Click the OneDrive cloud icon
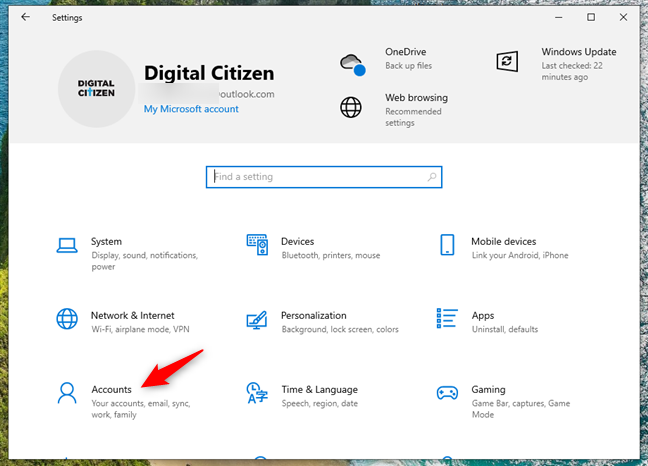 point(353,64)
